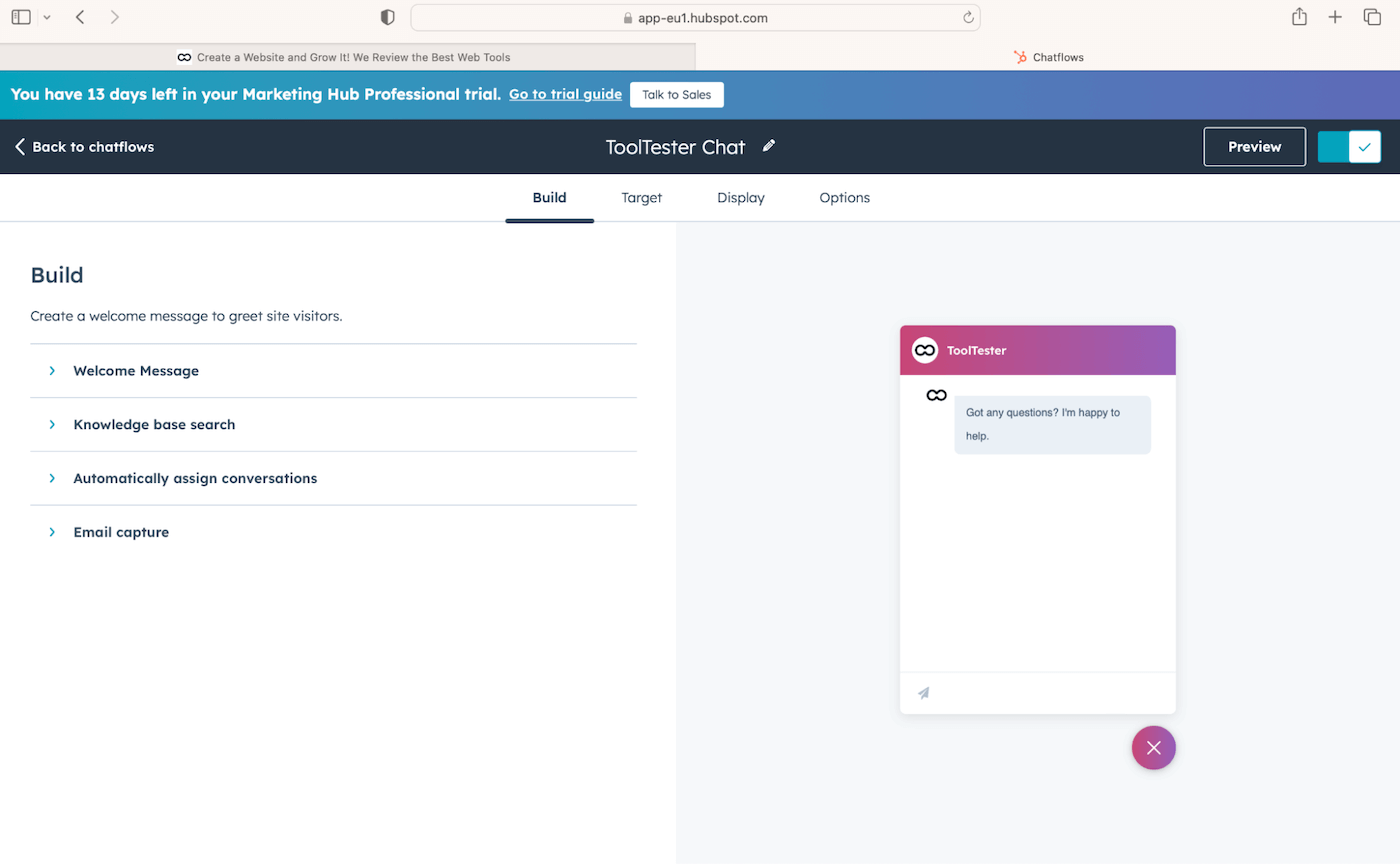The width and height of the screenshot is (1400, 864).
Task: Expand the Automatically assign conversations chevron
Action: (52, 479)
